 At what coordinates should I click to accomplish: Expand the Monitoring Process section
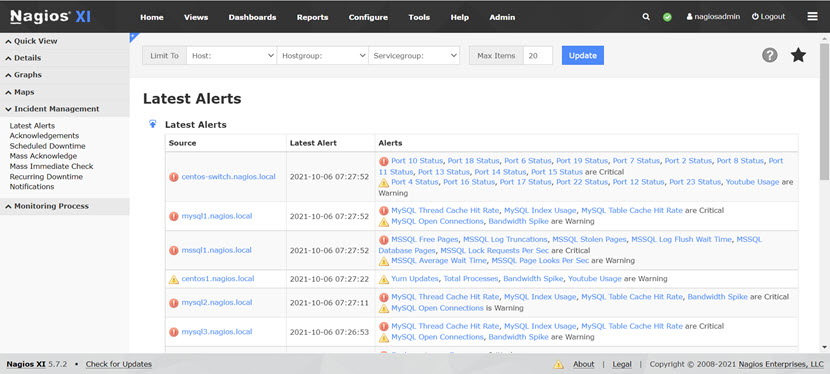click(x=65, y=206)
